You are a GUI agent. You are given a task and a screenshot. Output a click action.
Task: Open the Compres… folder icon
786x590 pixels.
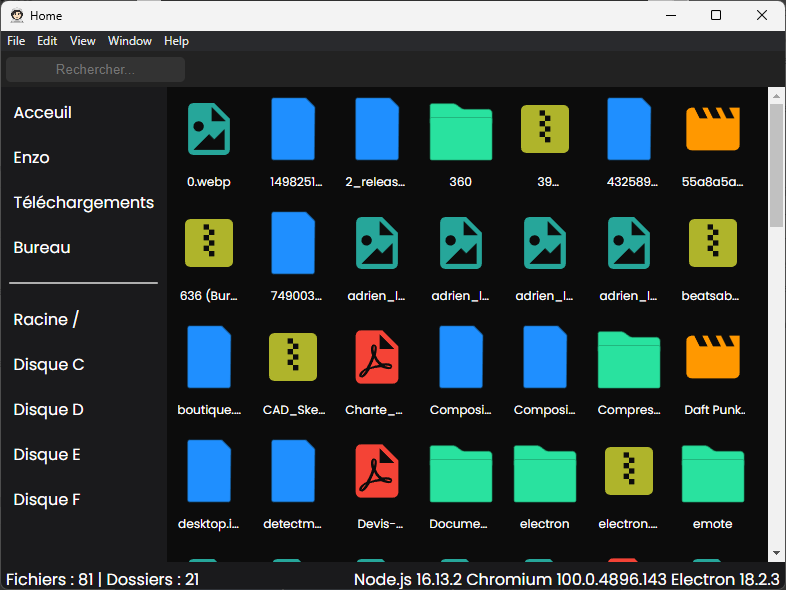click(629, 360)
